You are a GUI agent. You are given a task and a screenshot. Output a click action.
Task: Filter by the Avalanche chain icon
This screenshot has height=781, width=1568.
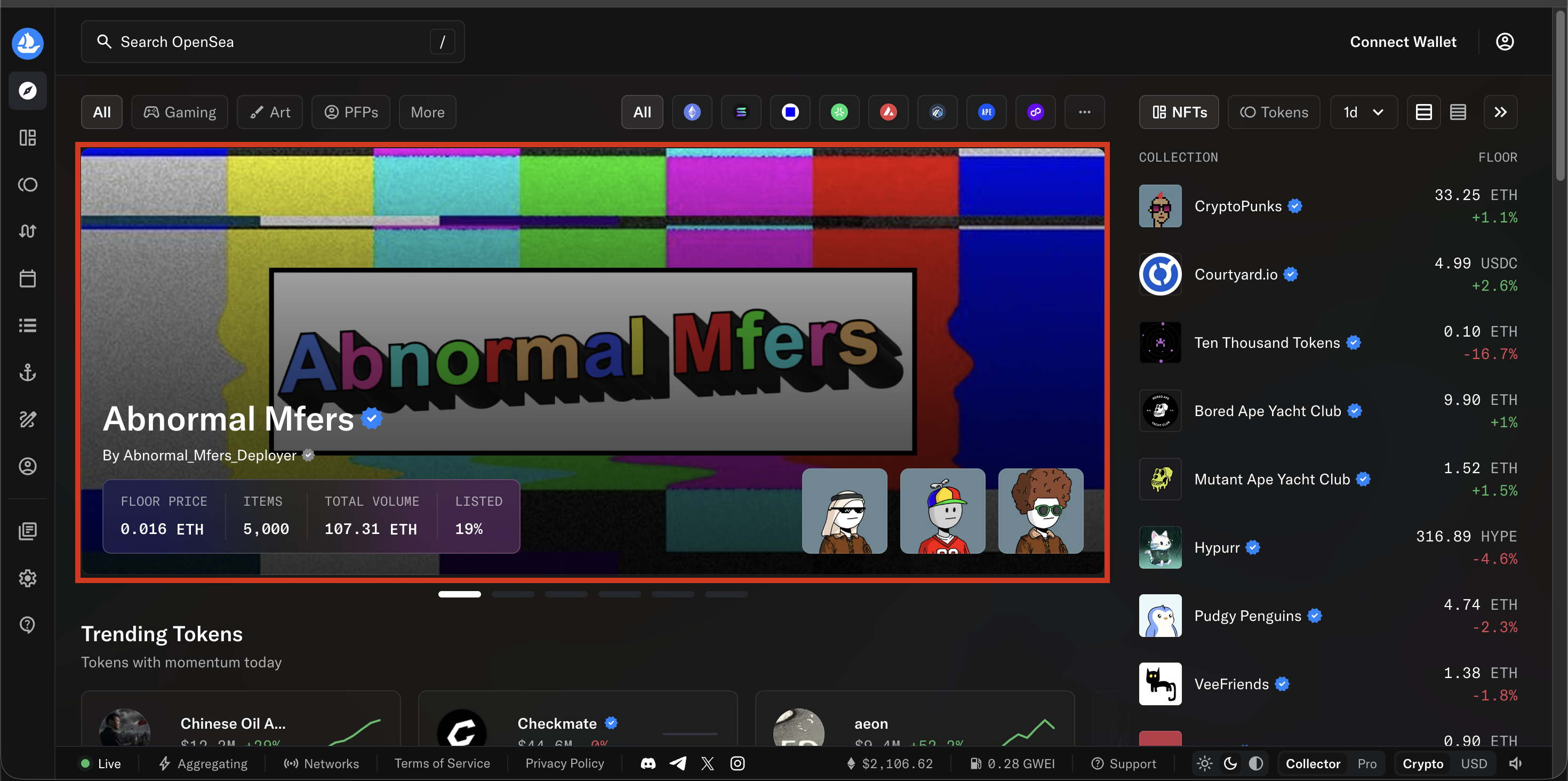click(x=889, y=112)
